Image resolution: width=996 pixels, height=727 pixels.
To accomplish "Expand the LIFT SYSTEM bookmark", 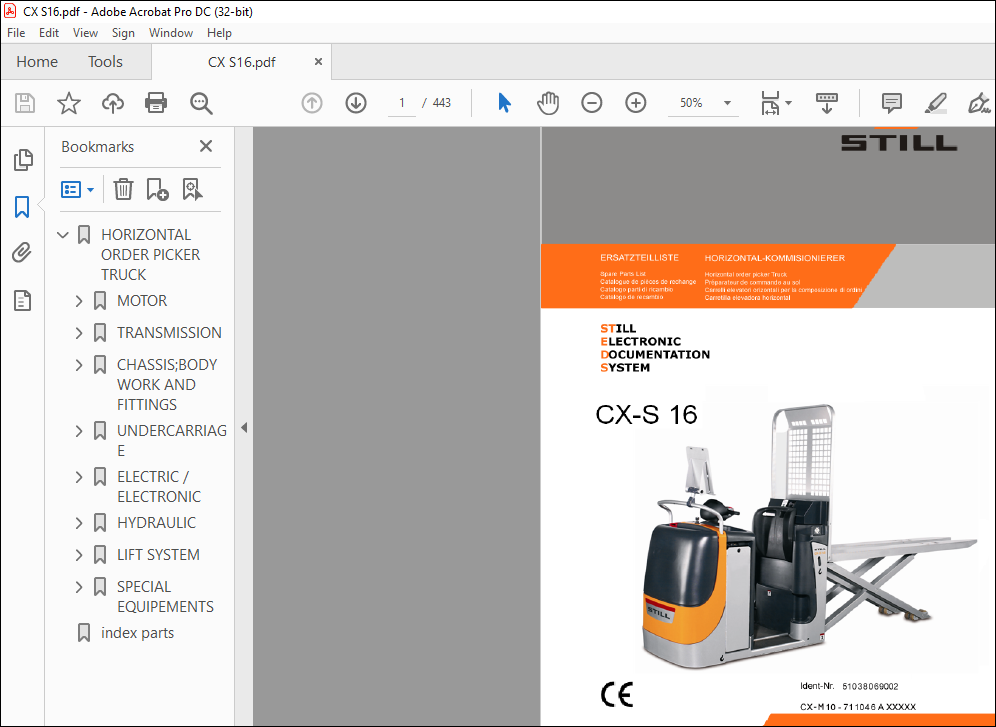I will [x=79, y=555].
